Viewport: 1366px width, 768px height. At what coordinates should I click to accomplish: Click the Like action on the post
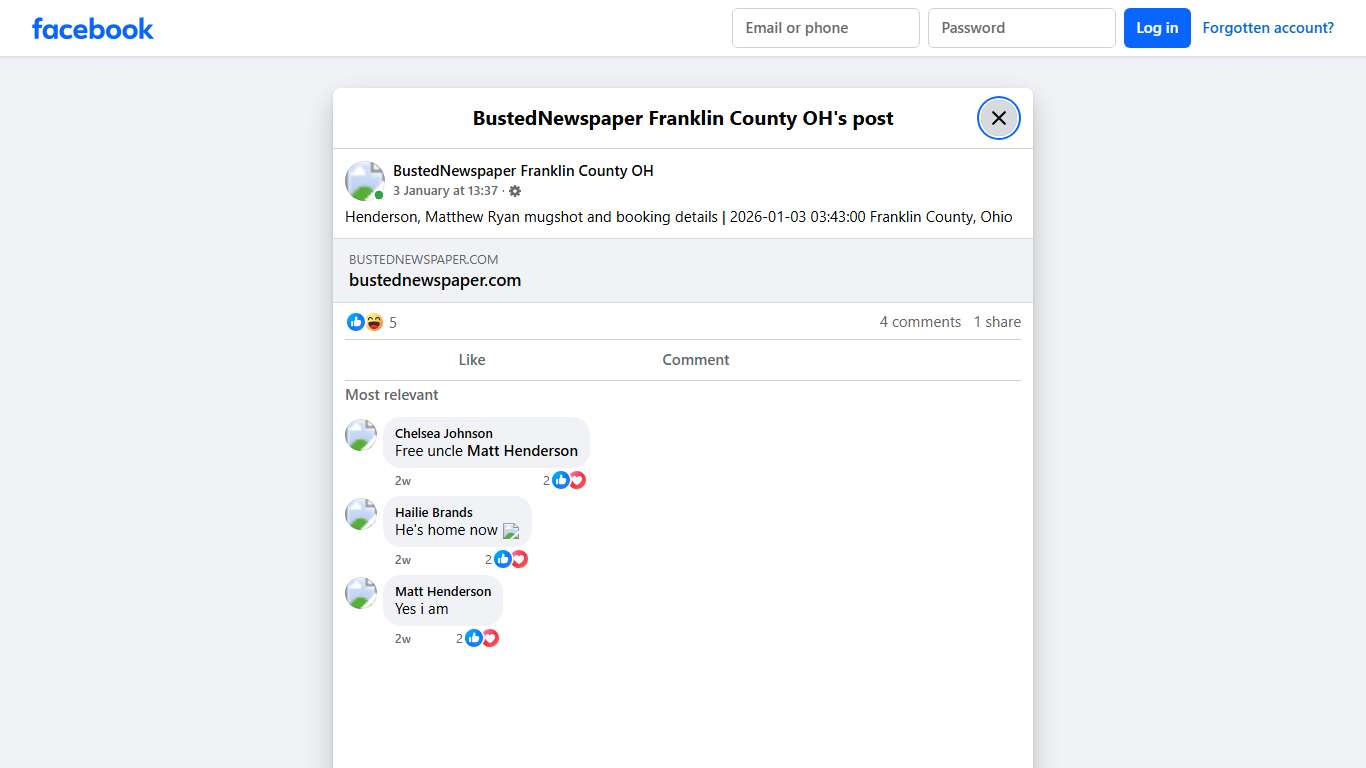click(471, 360)
